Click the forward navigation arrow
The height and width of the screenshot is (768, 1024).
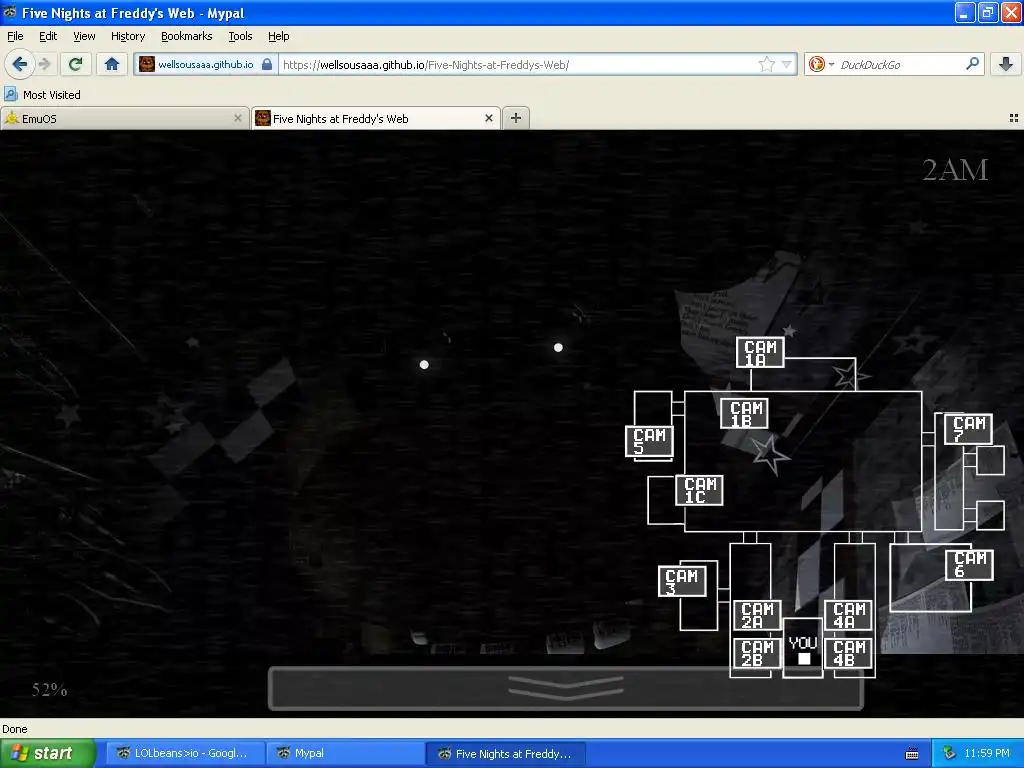click(x=44, y=64)
